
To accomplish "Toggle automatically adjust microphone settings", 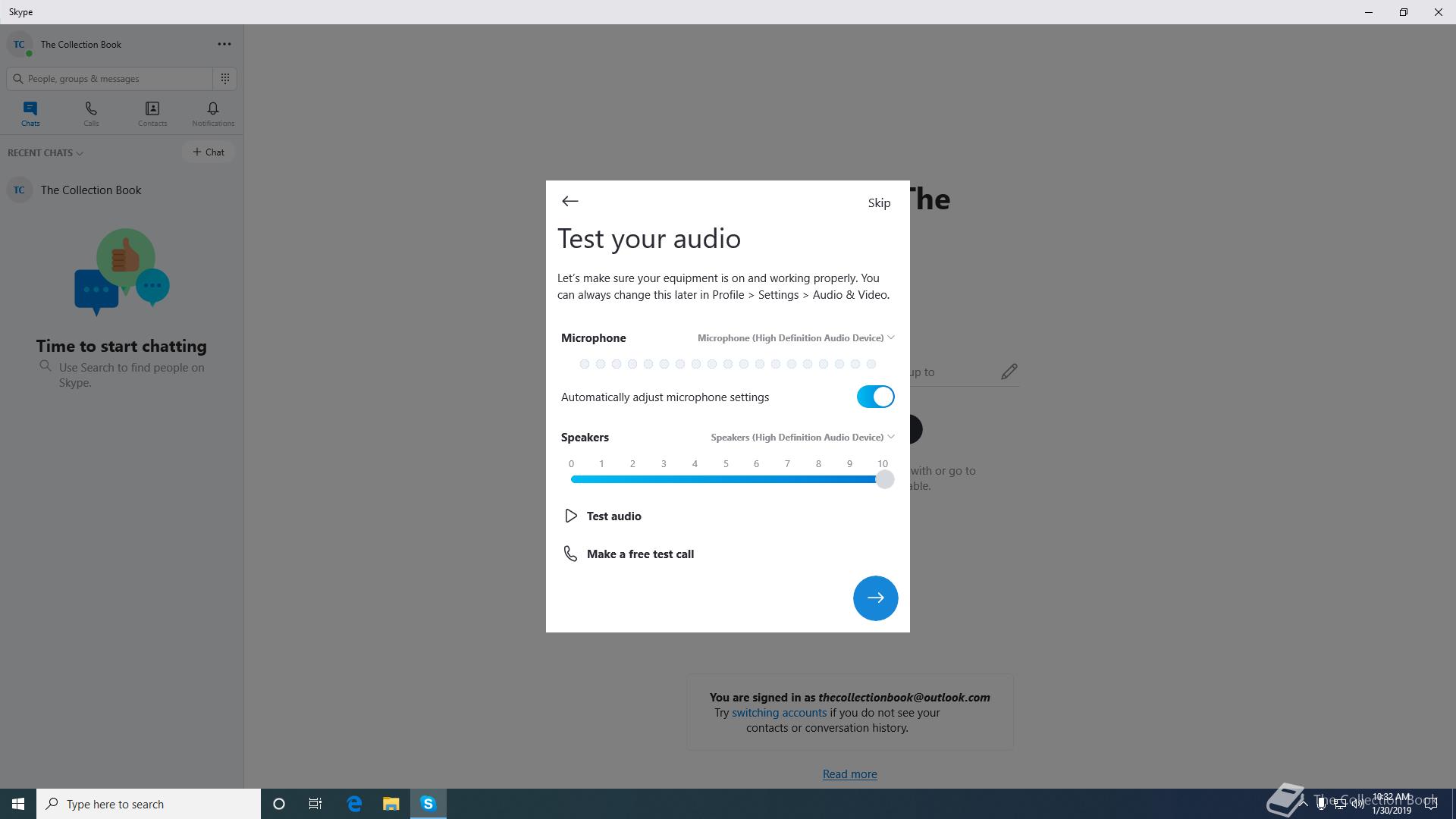I will point(875,397).
